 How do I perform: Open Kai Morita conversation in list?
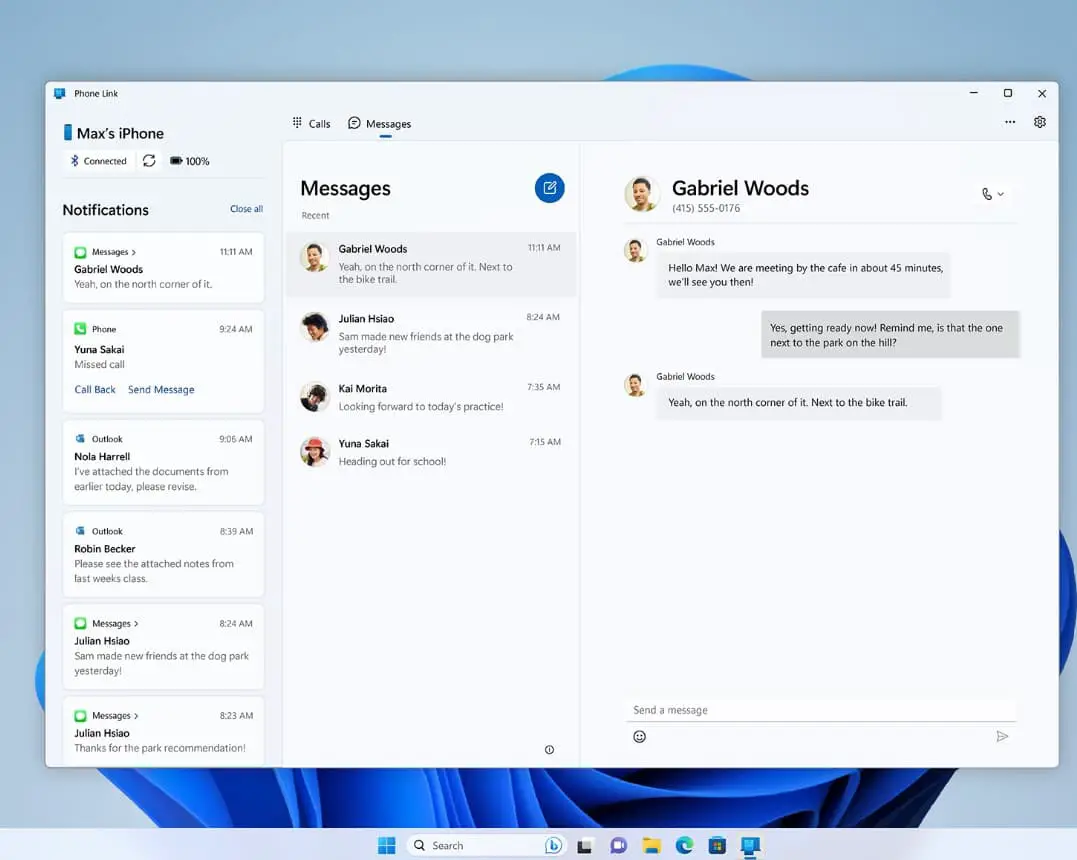click(x=431, y=397)
